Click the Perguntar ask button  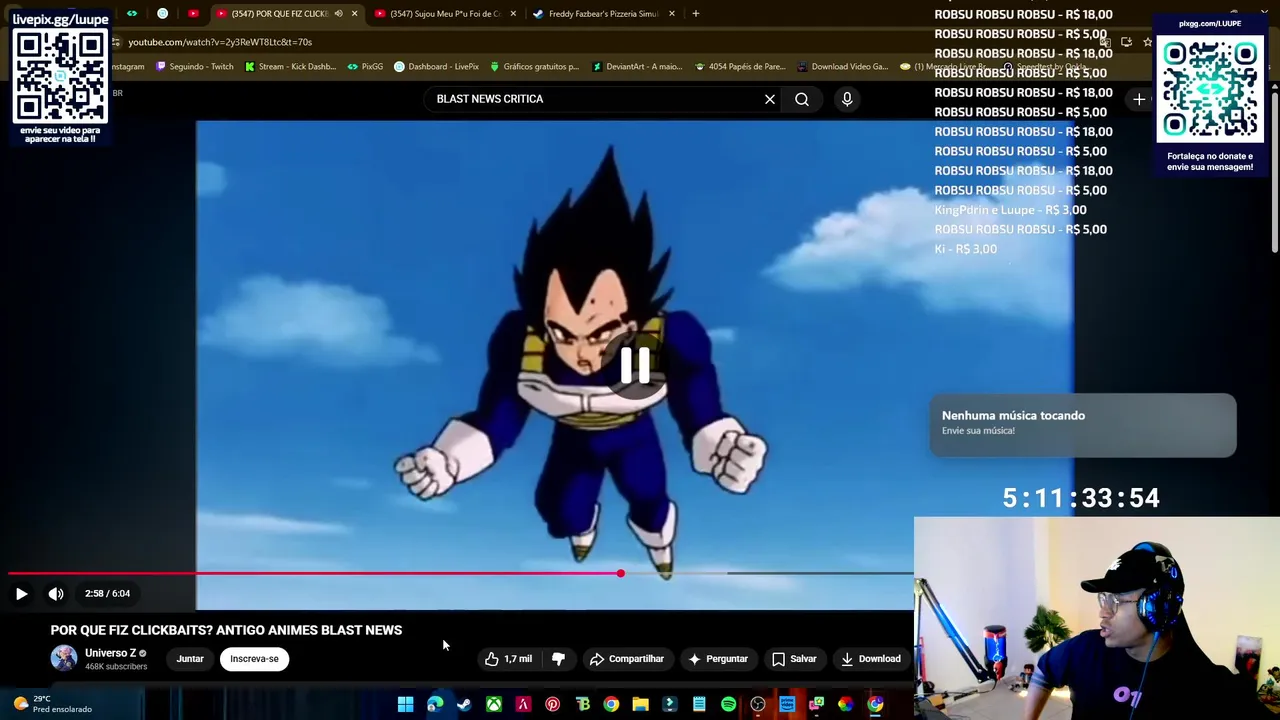(x=718, y=659)
